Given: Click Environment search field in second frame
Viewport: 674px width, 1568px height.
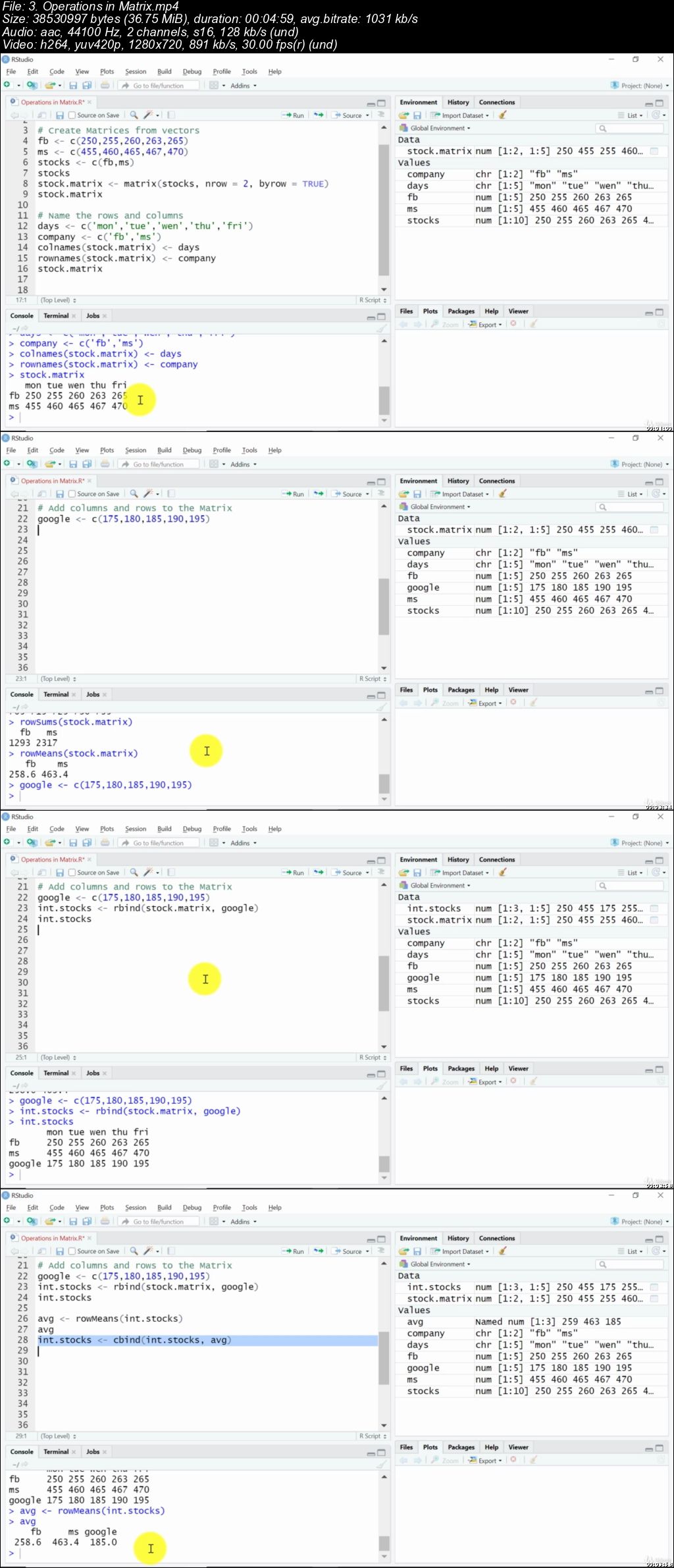Looking at the screenshot, I should pyautogui.click(x=630, y=507).
